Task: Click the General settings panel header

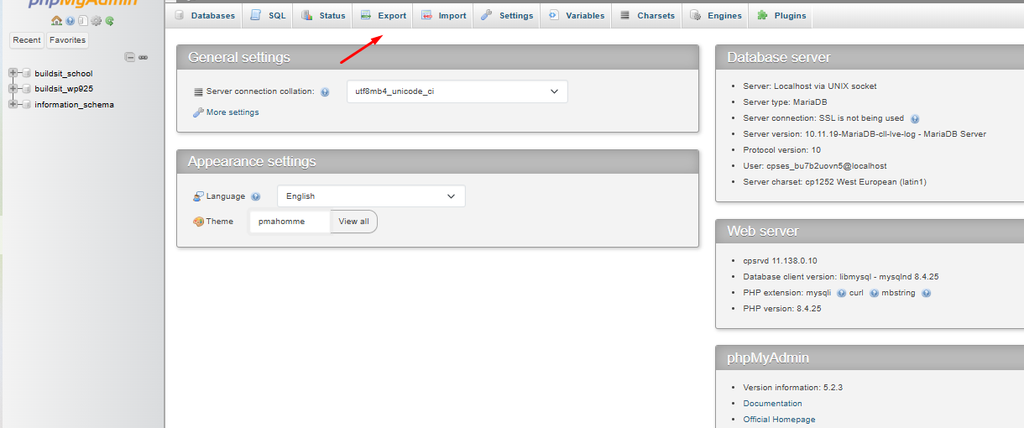Action: point(438,58)
